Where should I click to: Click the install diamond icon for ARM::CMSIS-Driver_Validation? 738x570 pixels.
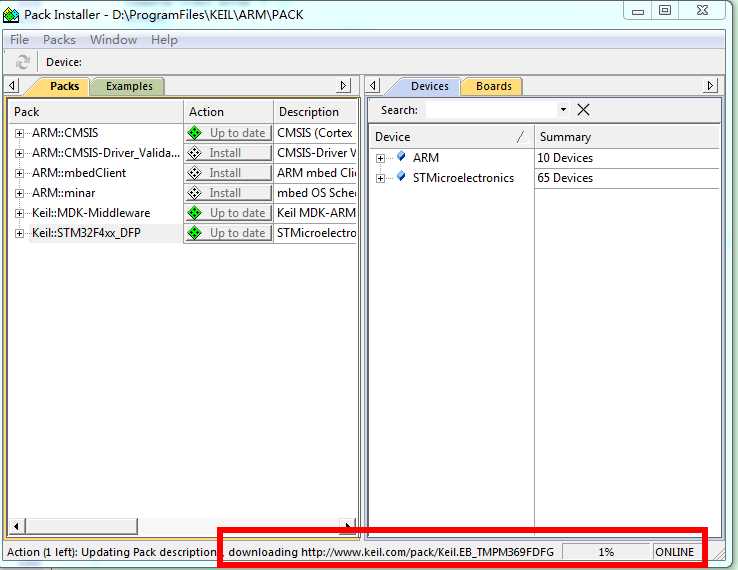click(194, 153)
